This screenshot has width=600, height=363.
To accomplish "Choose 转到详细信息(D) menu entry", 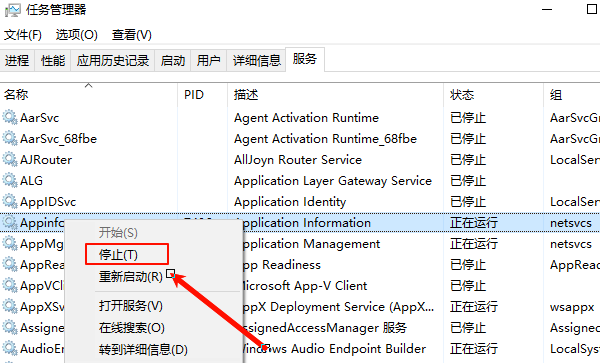I will pyautogui.click(x=143, y=349).
